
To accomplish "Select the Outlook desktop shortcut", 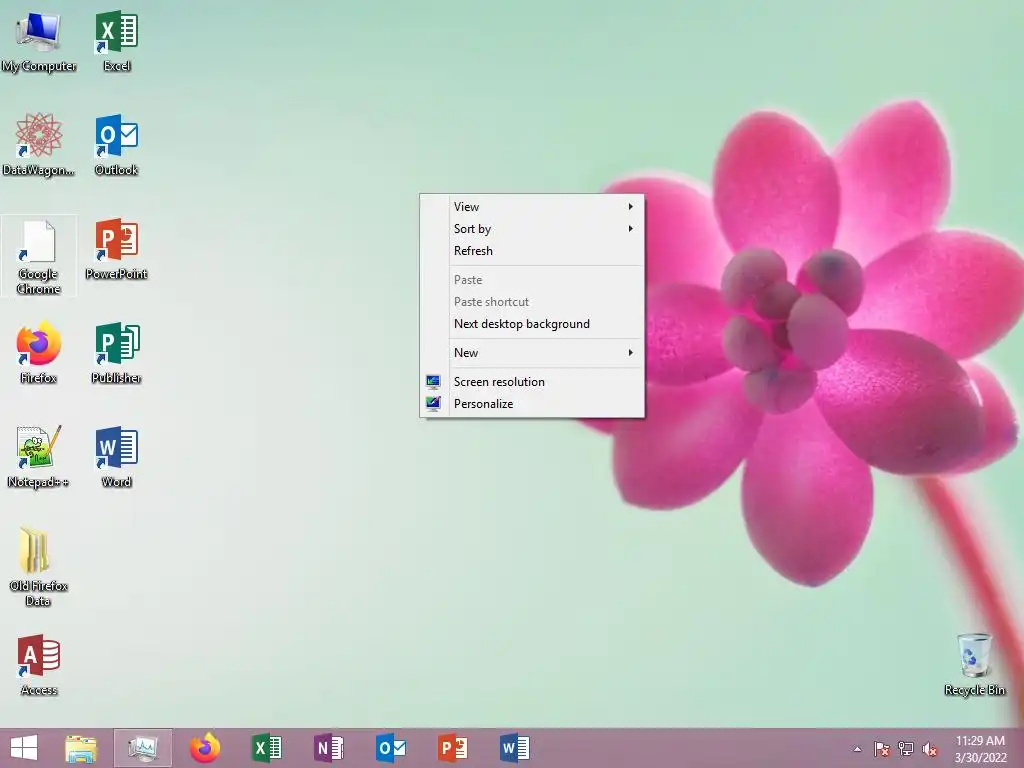I will click(x=116, y=145).
